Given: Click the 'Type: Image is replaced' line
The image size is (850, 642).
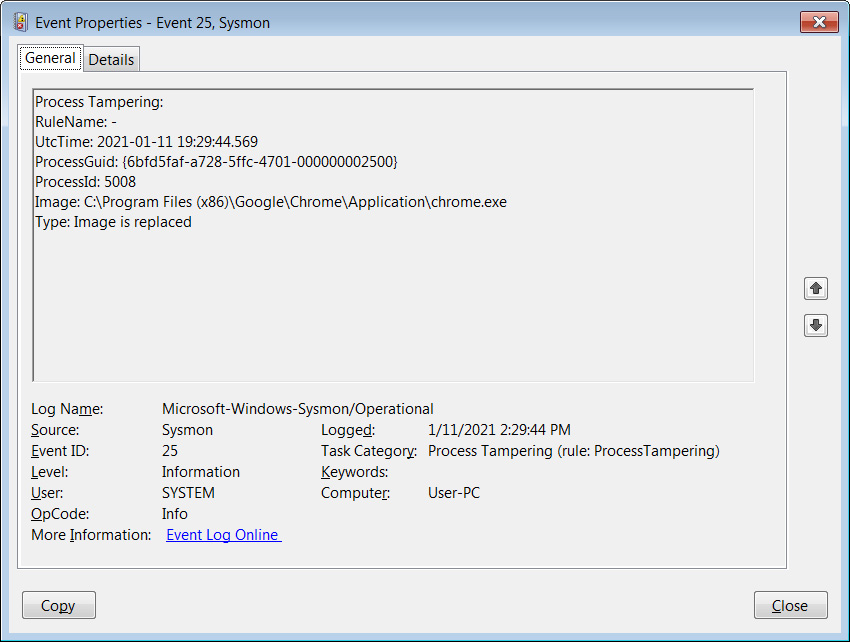Looking at the screenshot, I should click(x=113, y=222).
